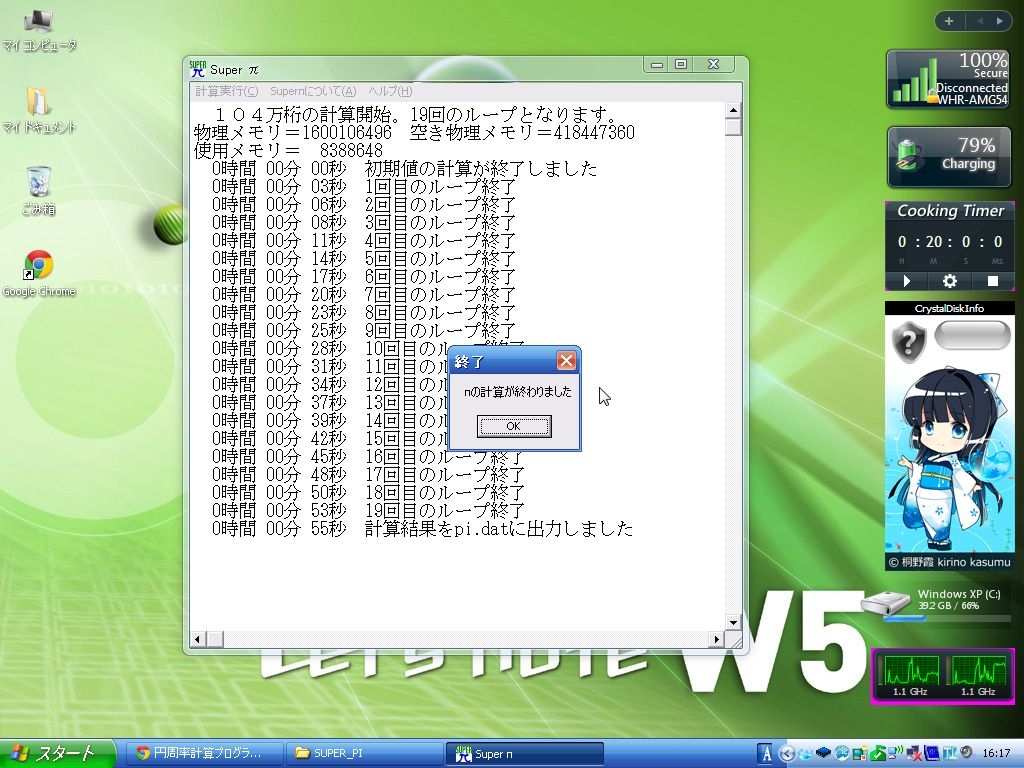Click the taskbar clock 16:17
The image size is (1024, 768).
pos(997,754)
